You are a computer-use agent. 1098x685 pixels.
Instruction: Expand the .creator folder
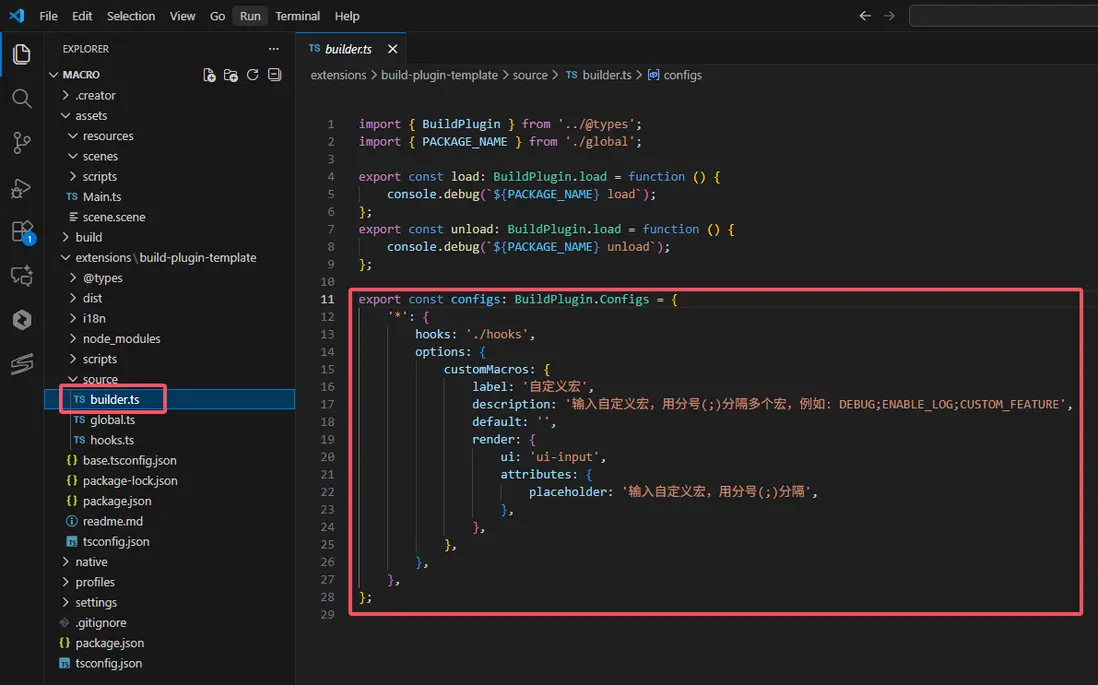coord(95,96)
